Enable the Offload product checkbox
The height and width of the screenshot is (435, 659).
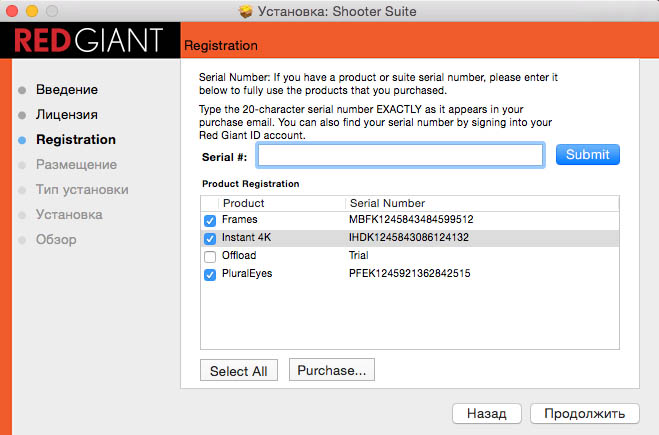click(x=210, y=256)
